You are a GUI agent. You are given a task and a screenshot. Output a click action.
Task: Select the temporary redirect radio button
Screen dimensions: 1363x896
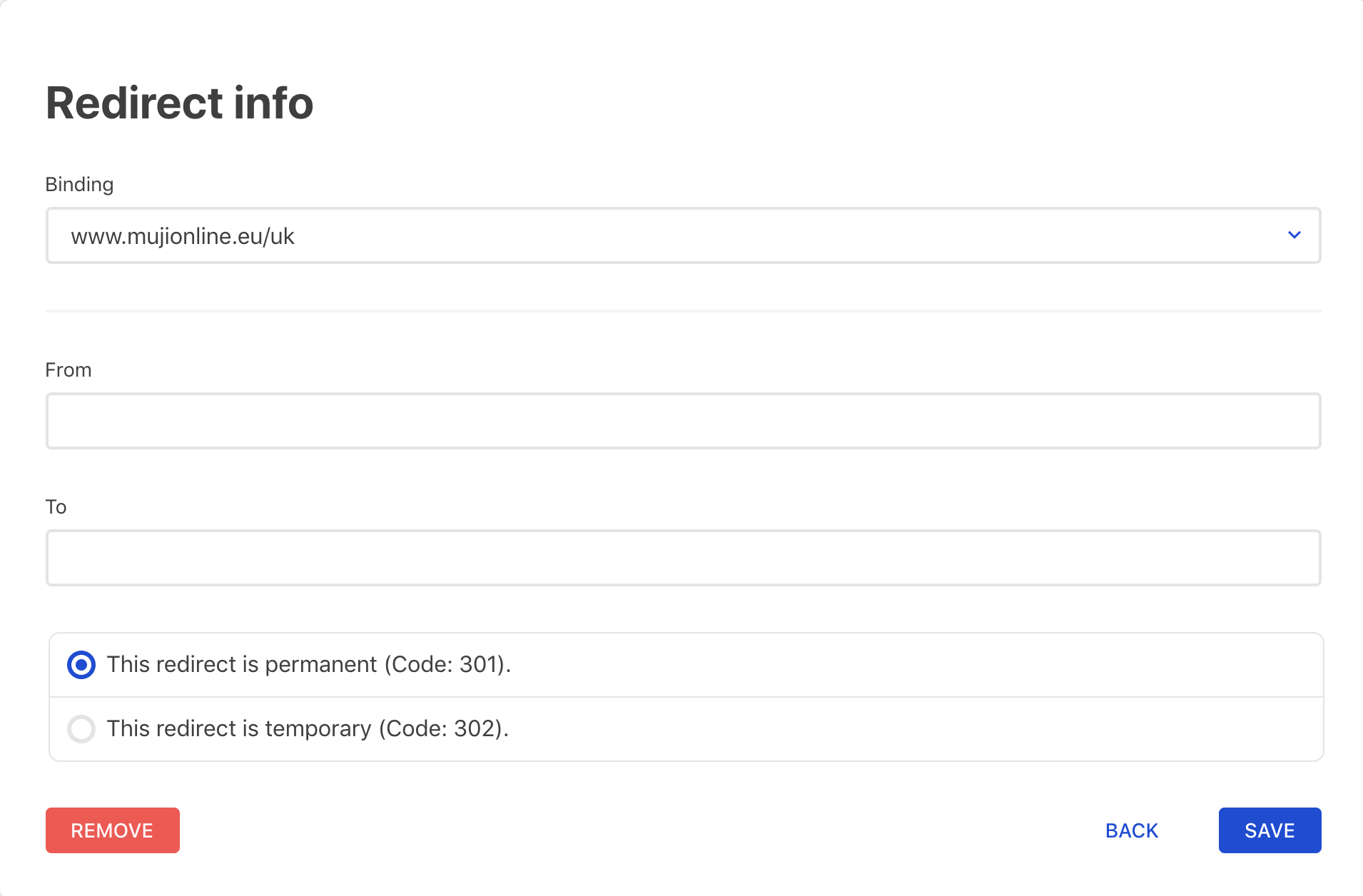click(81, 729)
